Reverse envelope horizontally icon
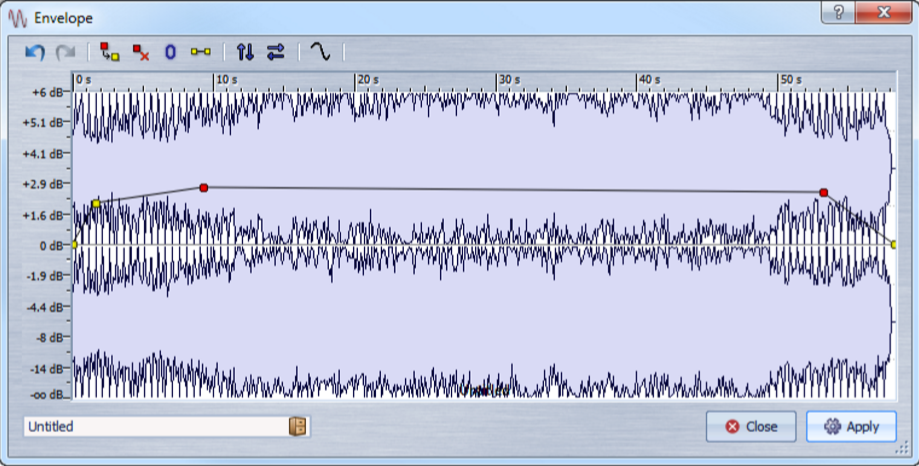919x466 pixels. coord(275,53)
